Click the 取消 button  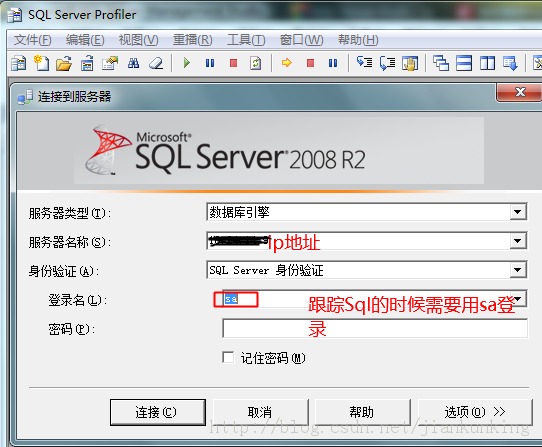260,412
